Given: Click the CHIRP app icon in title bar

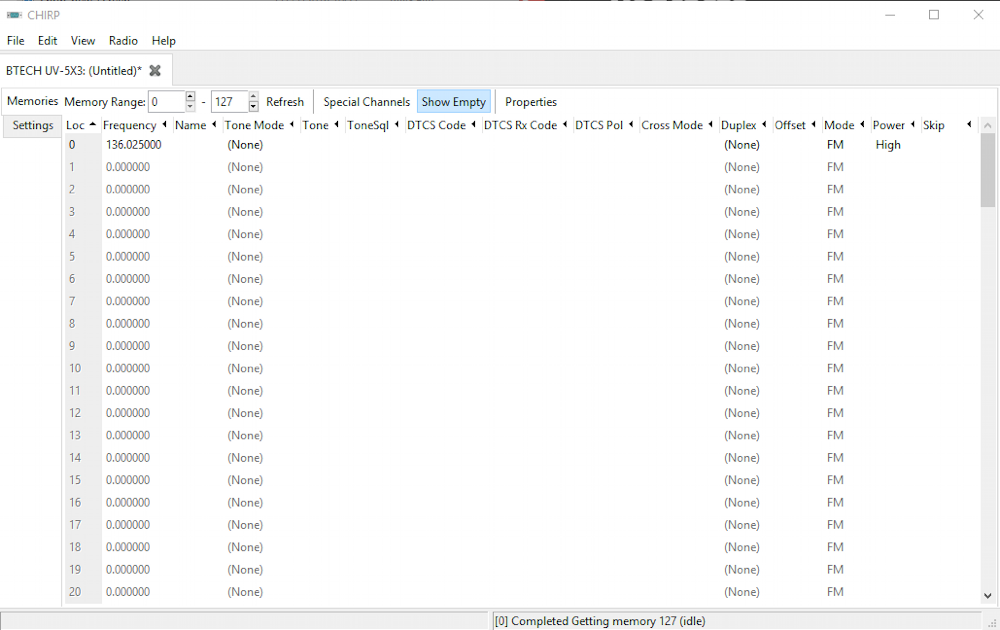Looking at the screenshot, I should 14,14.
